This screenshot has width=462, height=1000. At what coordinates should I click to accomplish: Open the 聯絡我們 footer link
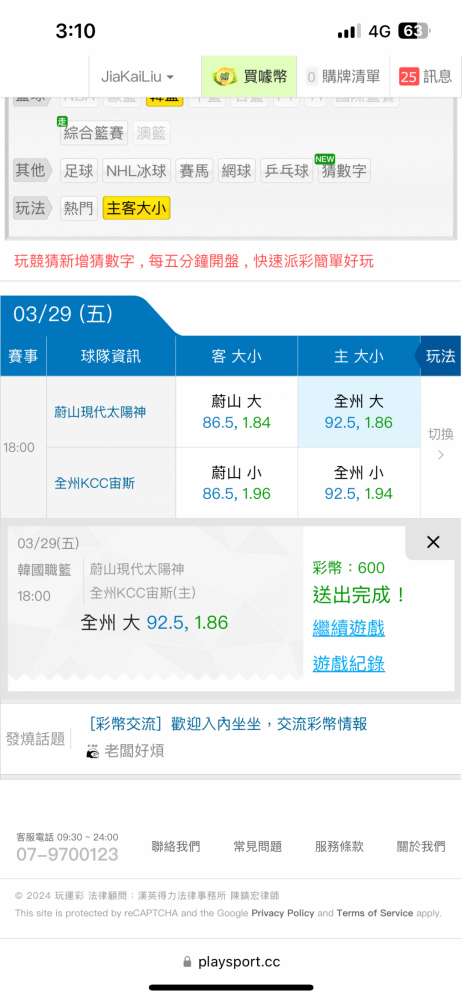point(175,847)
